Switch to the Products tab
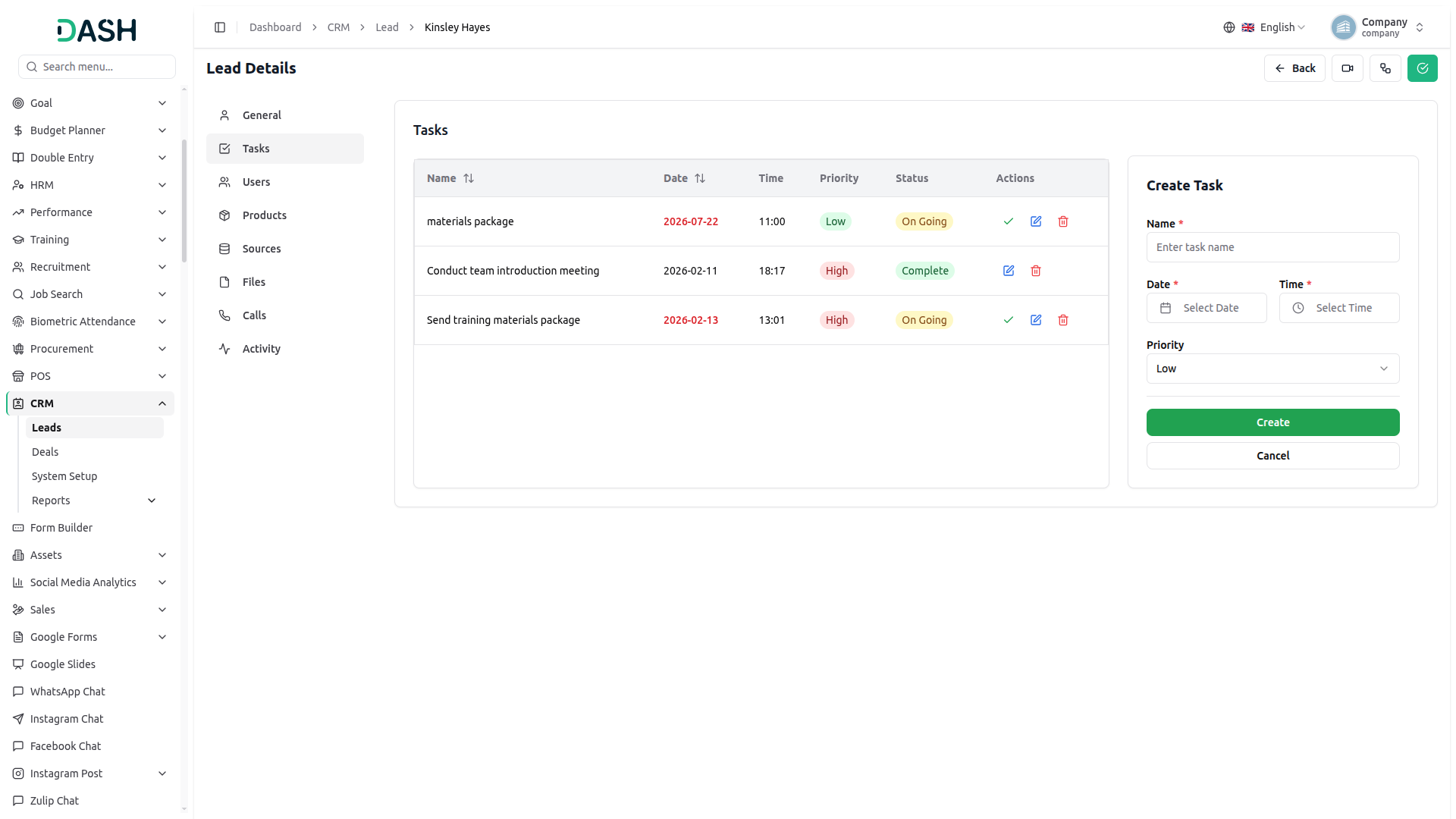 pos(285,215)
